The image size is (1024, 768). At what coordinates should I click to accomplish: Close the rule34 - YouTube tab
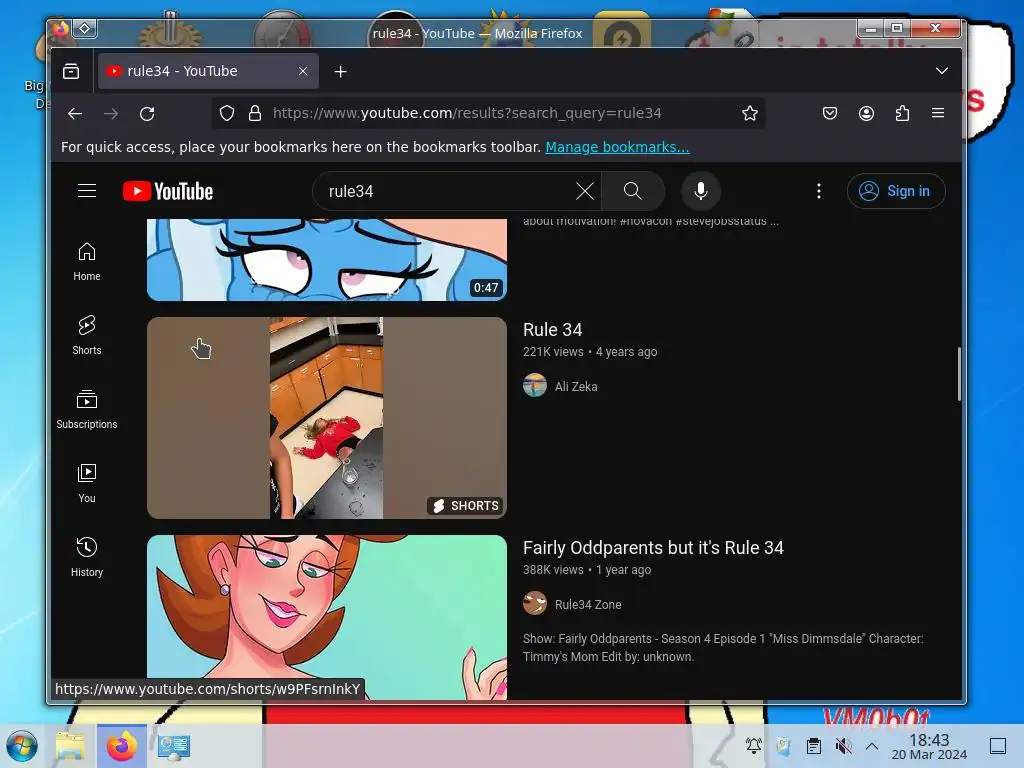(x=303, y=71)
